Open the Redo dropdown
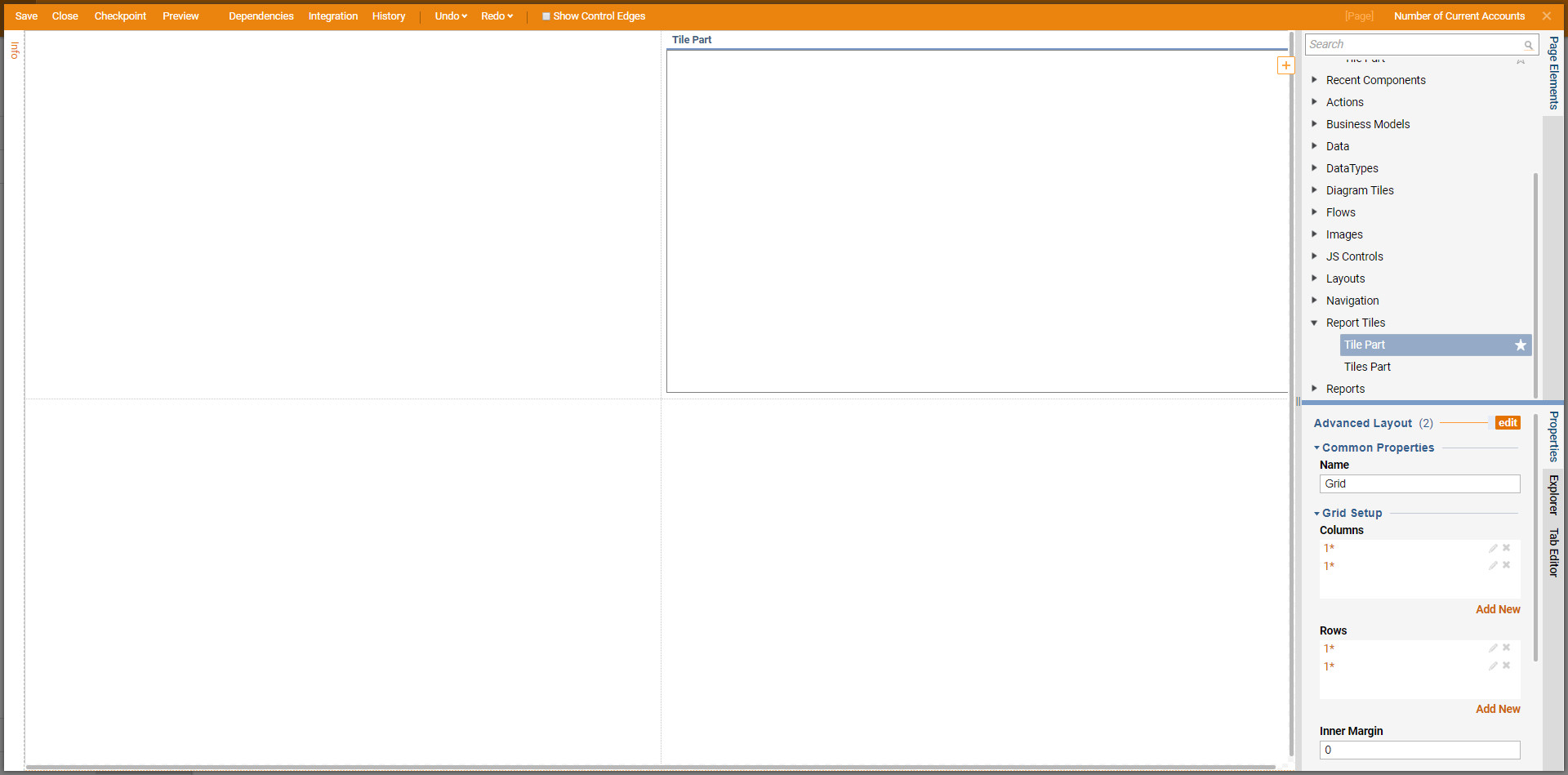Image resolution: width=1568 pixels, height=775 pixels. pos(497,16)
